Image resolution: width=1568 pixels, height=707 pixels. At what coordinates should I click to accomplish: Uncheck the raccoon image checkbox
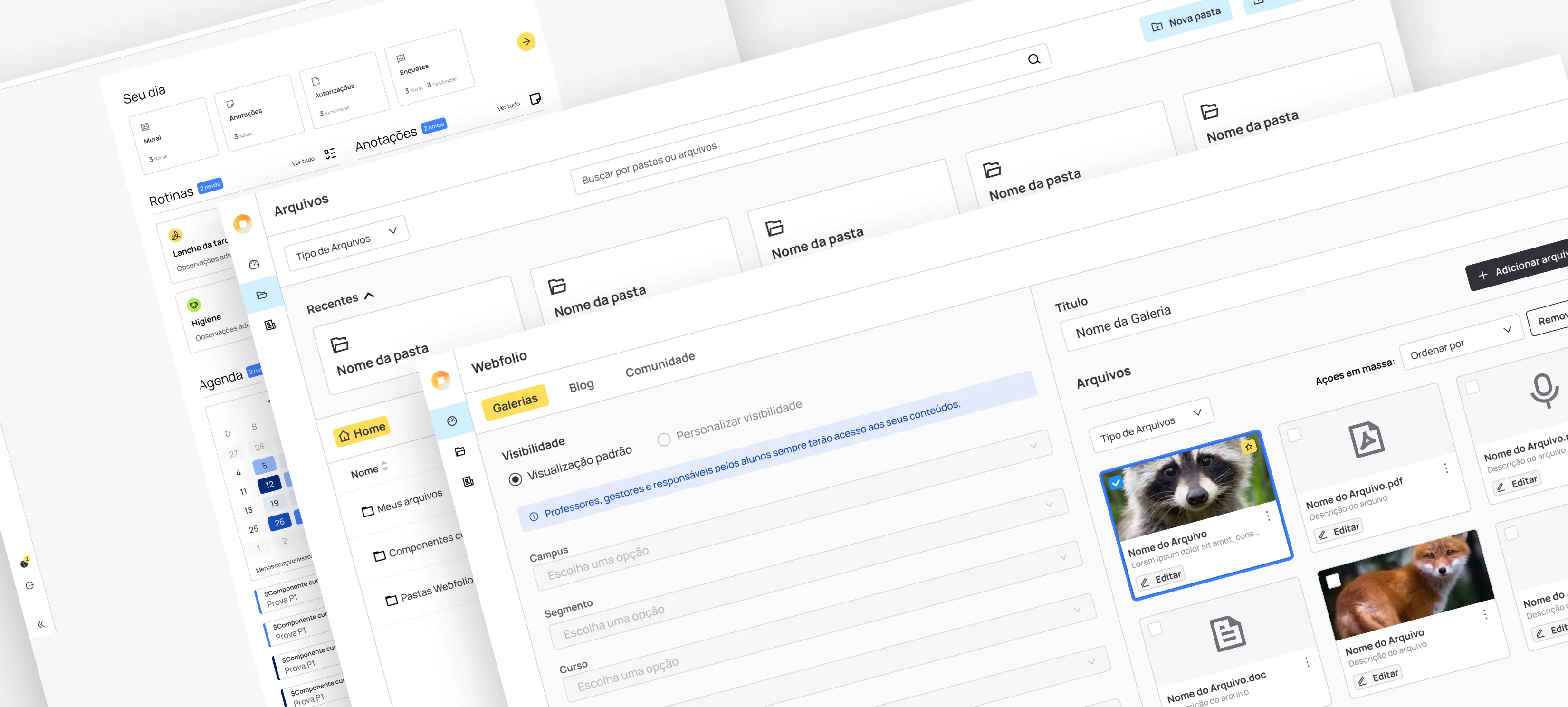point(1115,483)
